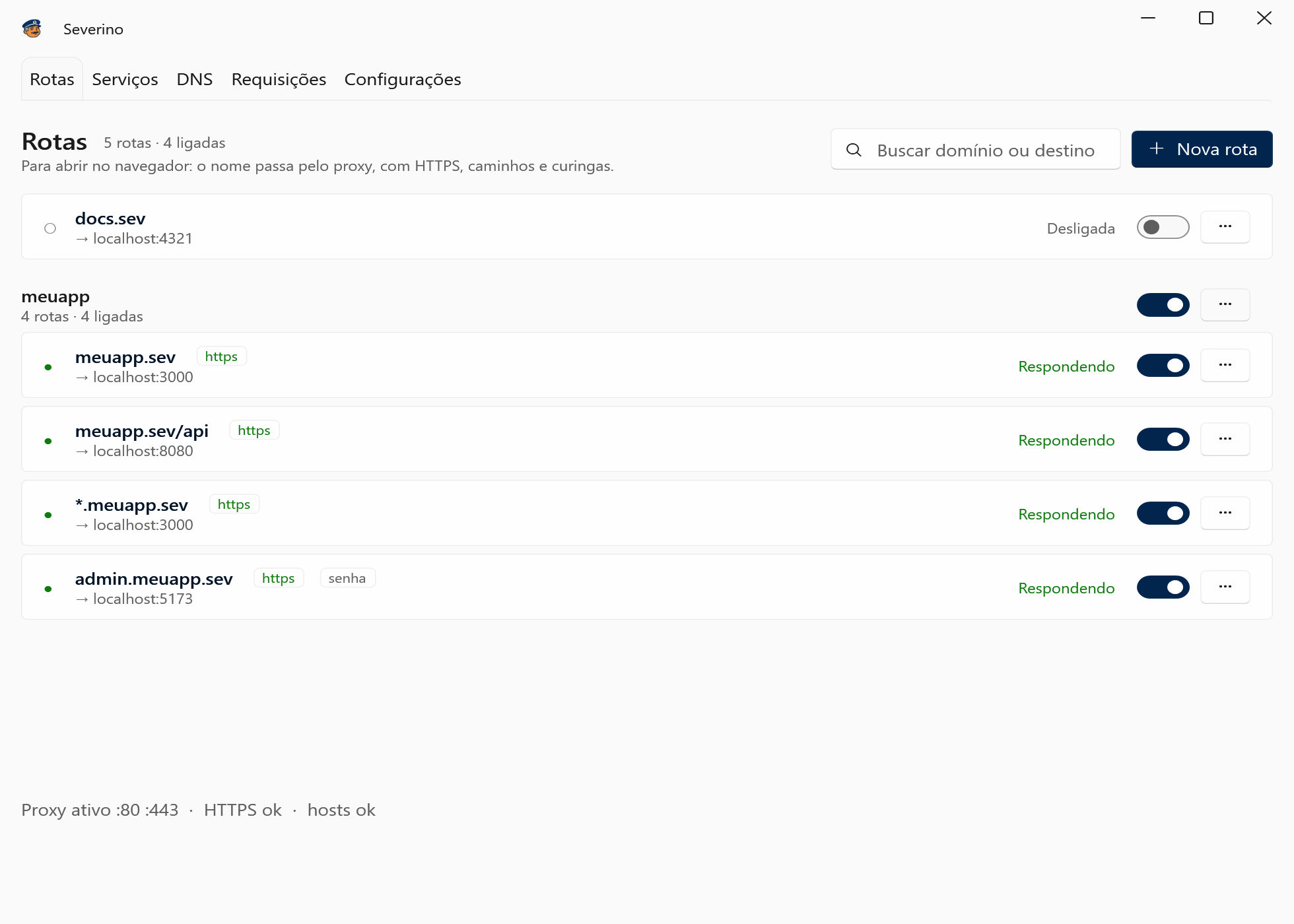Open the more options menu for docs.sev
1294x924 pixels.
coord(1225,226)
